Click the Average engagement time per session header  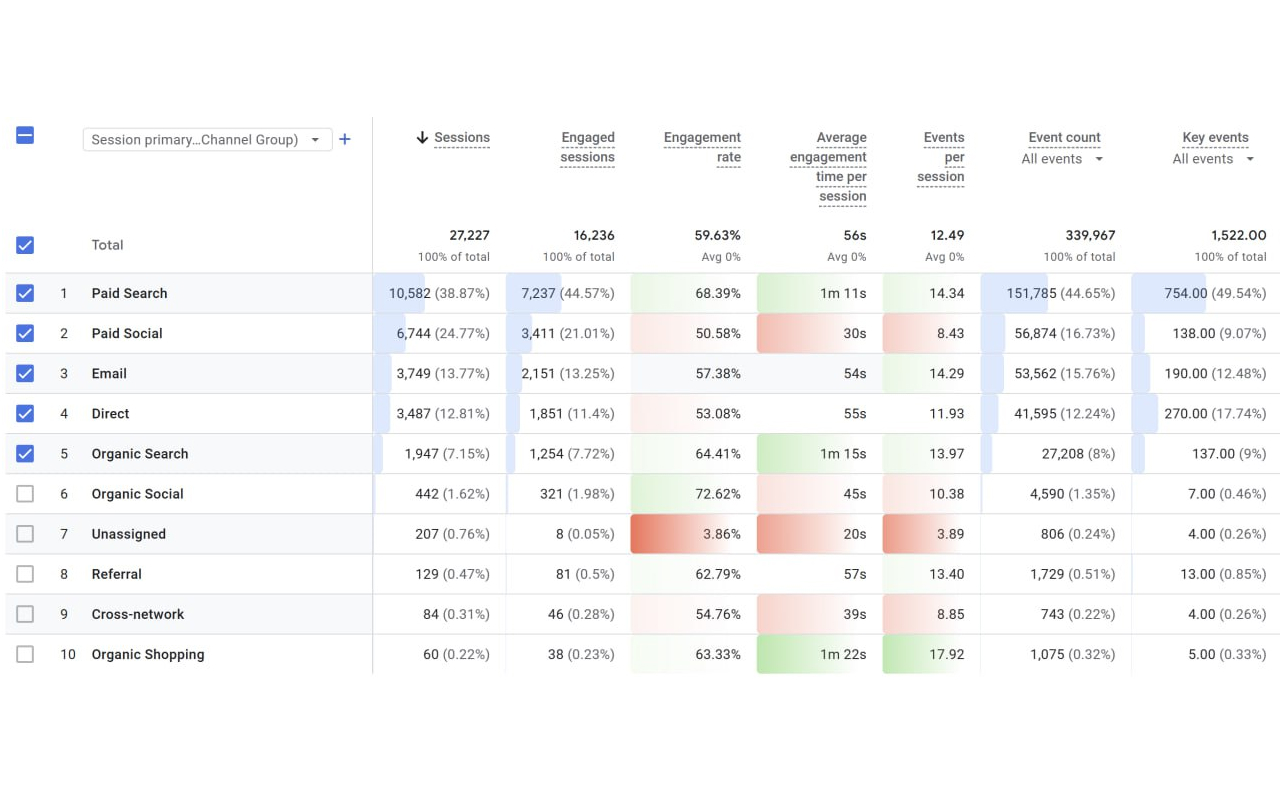828,166
